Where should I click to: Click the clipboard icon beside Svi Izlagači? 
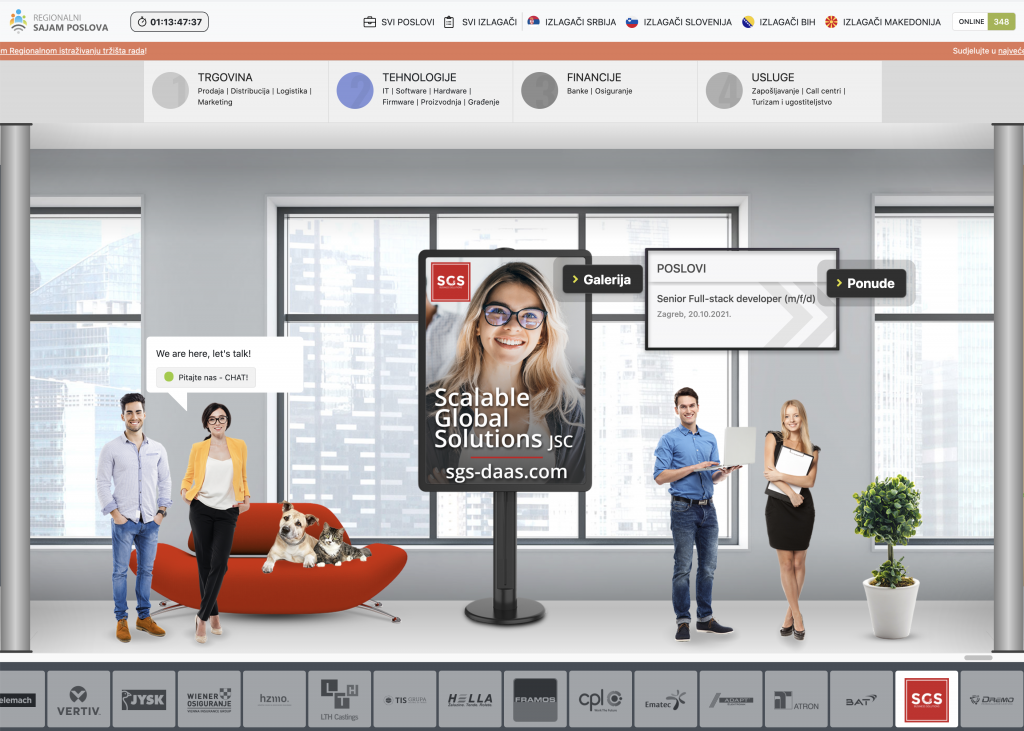[449, 22]
